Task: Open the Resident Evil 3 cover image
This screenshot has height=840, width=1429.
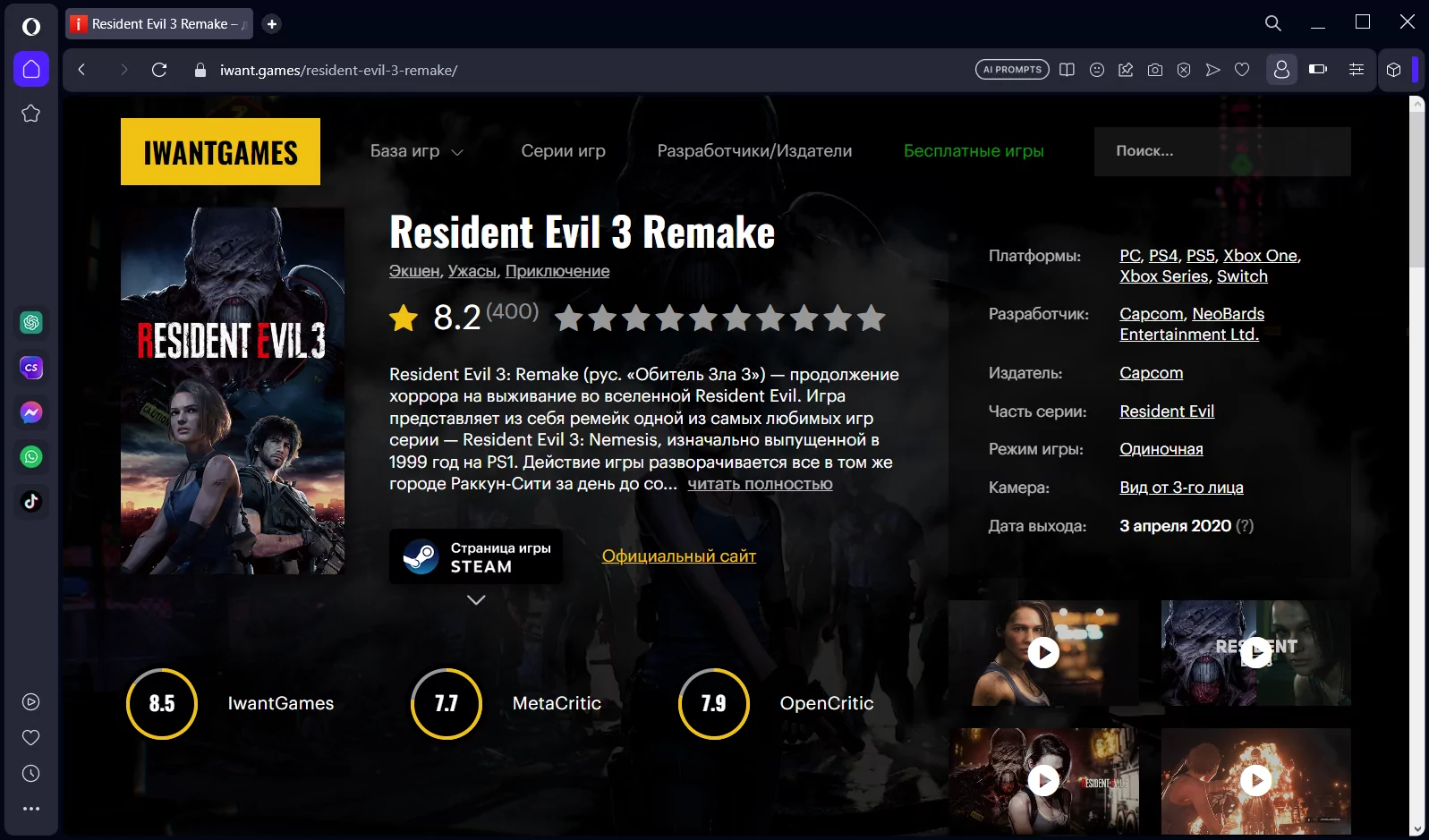Action: tap(233, 391)
